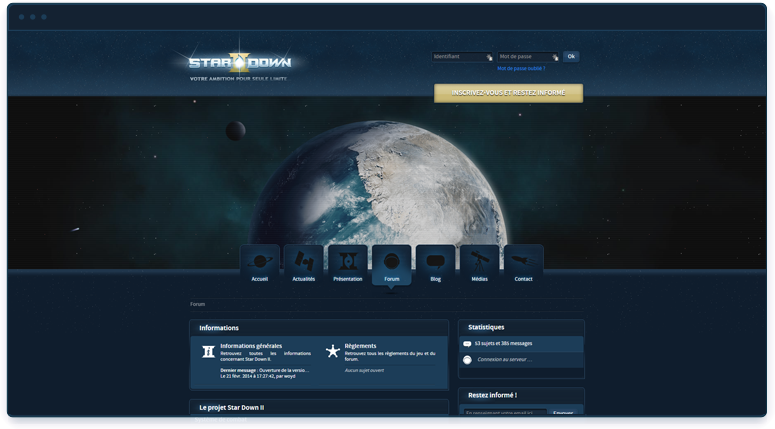775x429 pixels.
Task: Click the Informations section header
Action: 319,328
